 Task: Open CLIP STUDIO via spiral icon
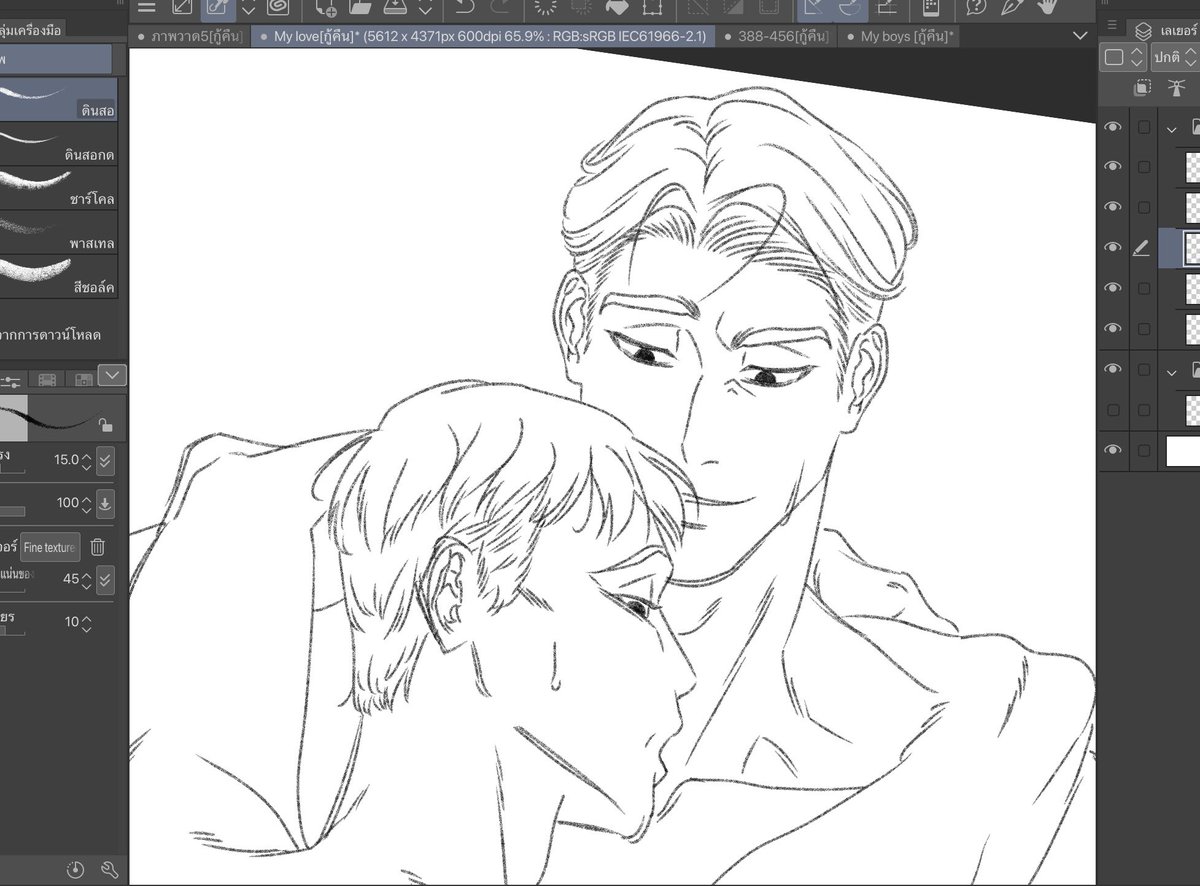278,6
